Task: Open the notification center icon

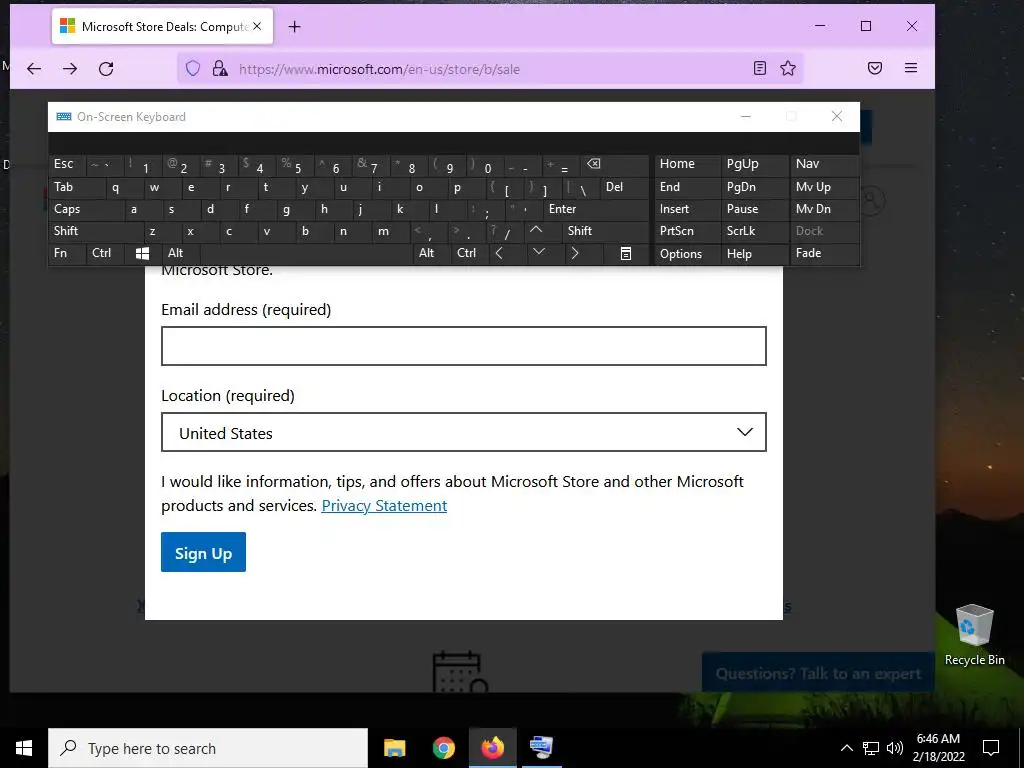Action: coord(991,748)
